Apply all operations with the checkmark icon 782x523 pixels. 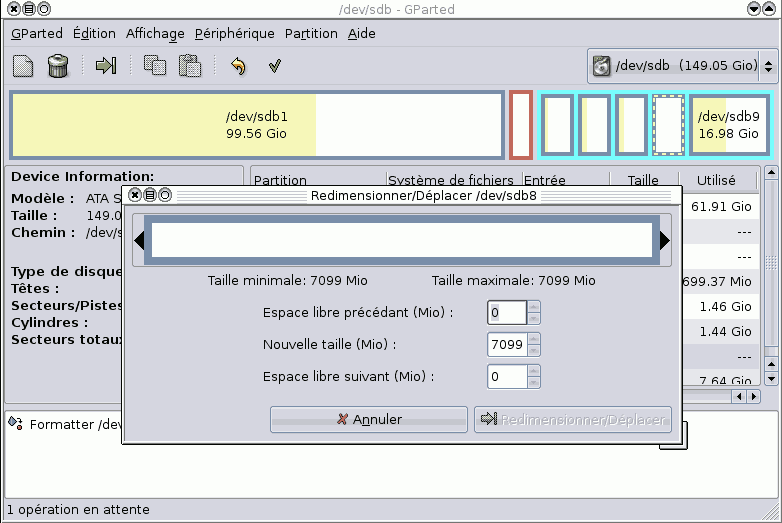coord(273,66)
